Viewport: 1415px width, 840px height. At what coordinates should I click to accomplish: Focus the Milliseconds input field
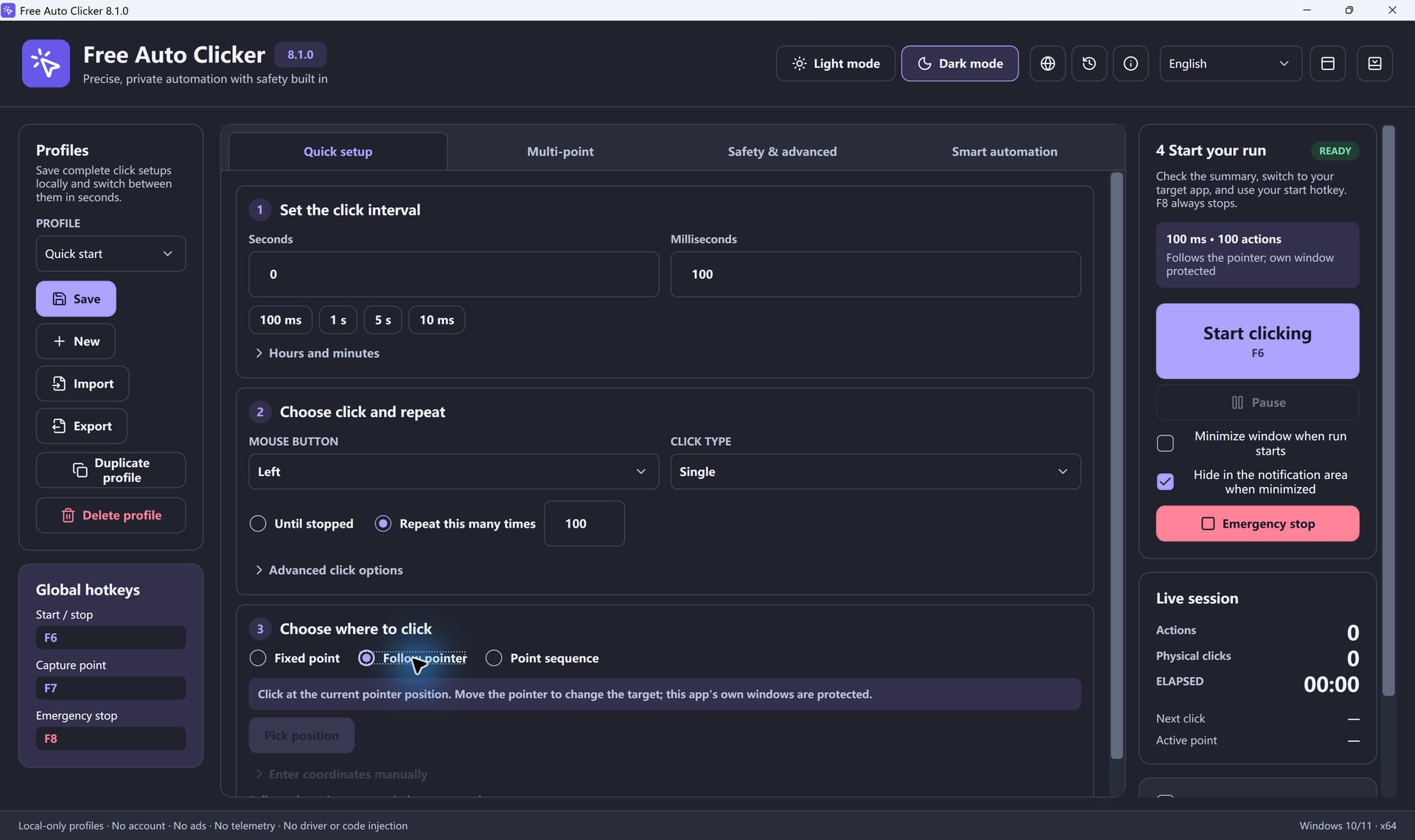876,274
